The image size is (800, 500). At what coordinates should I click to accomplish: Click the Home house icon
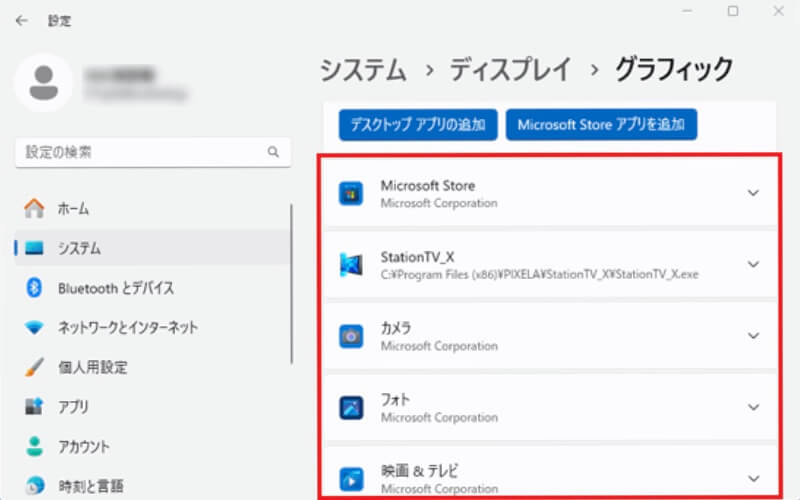[x=34, y=208]
